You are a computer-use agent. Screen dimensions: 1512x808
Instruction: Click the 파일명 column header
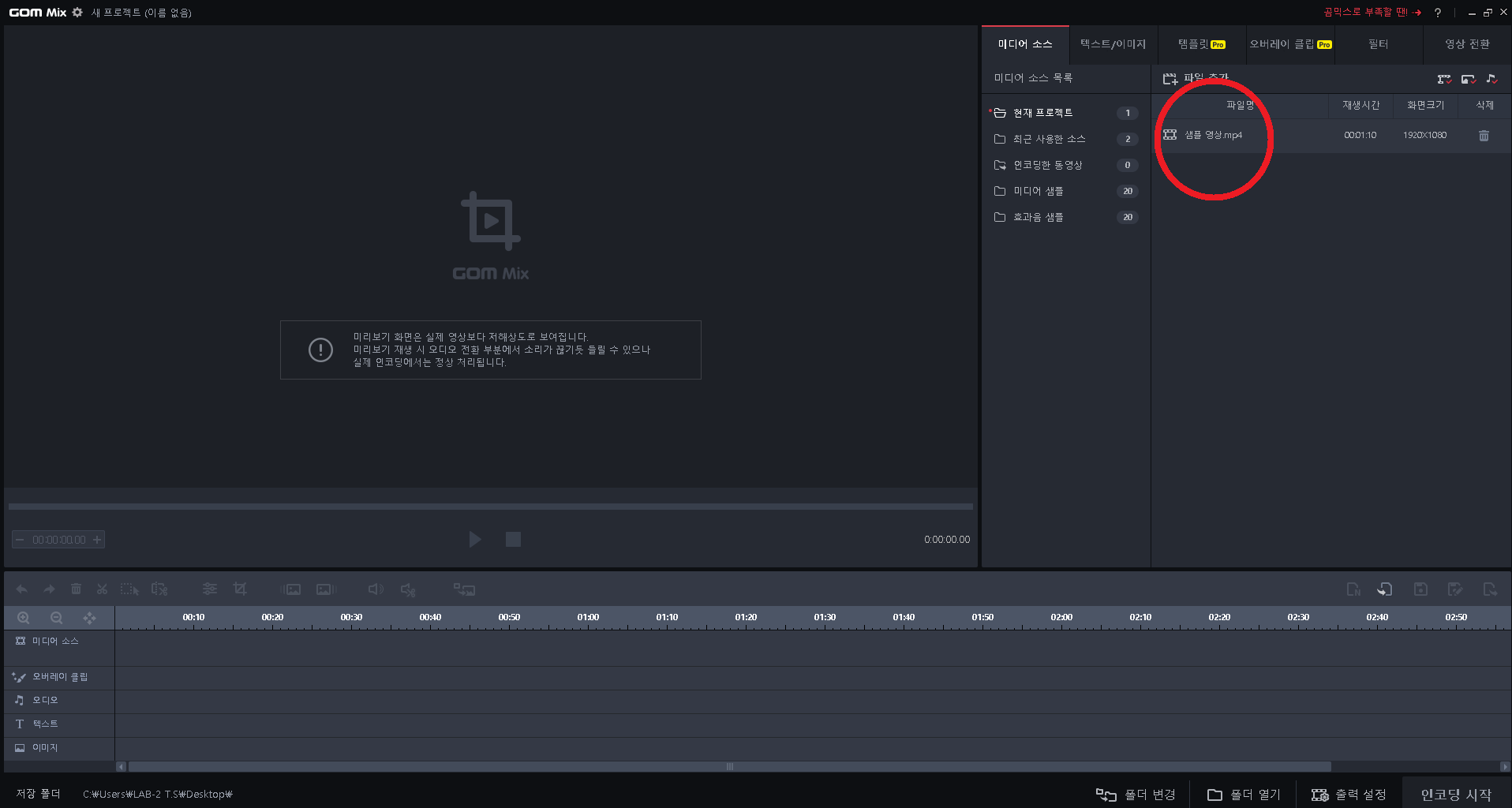coord(1240,105)
